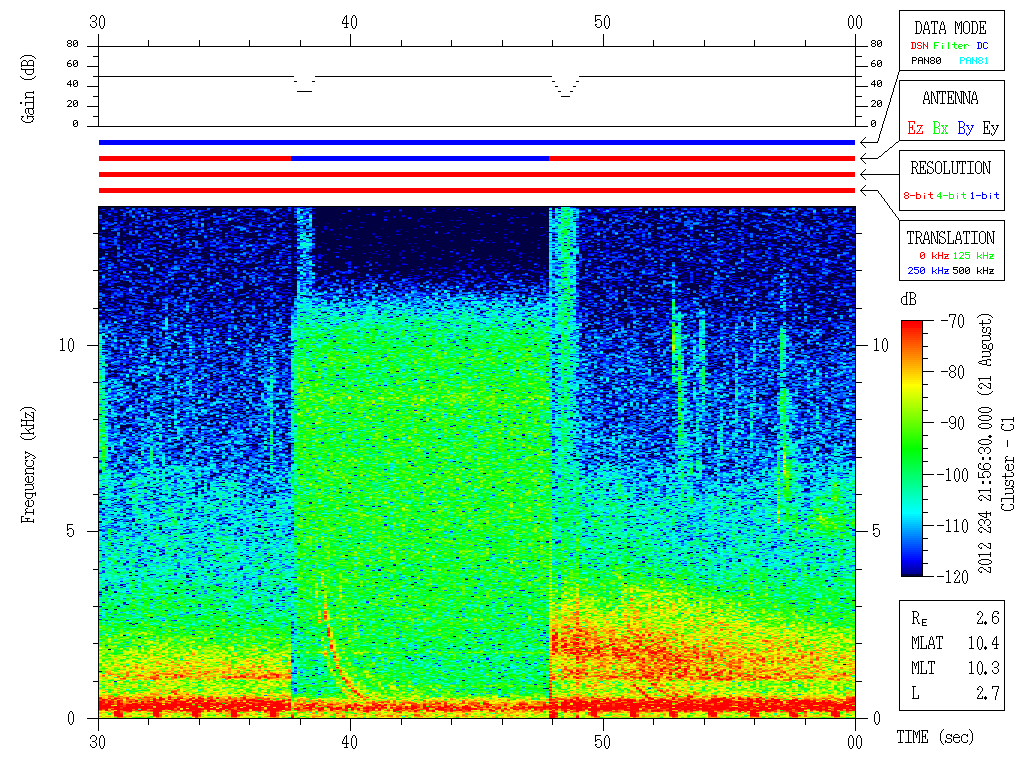
Task: Click the left 5 kHz frequency label
Action: point(71,531)
